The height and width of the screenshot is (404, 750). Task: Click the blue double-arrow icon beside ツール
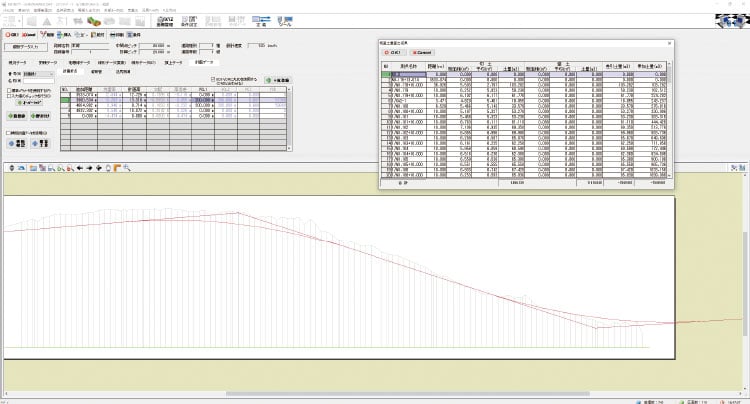(261, 21)
